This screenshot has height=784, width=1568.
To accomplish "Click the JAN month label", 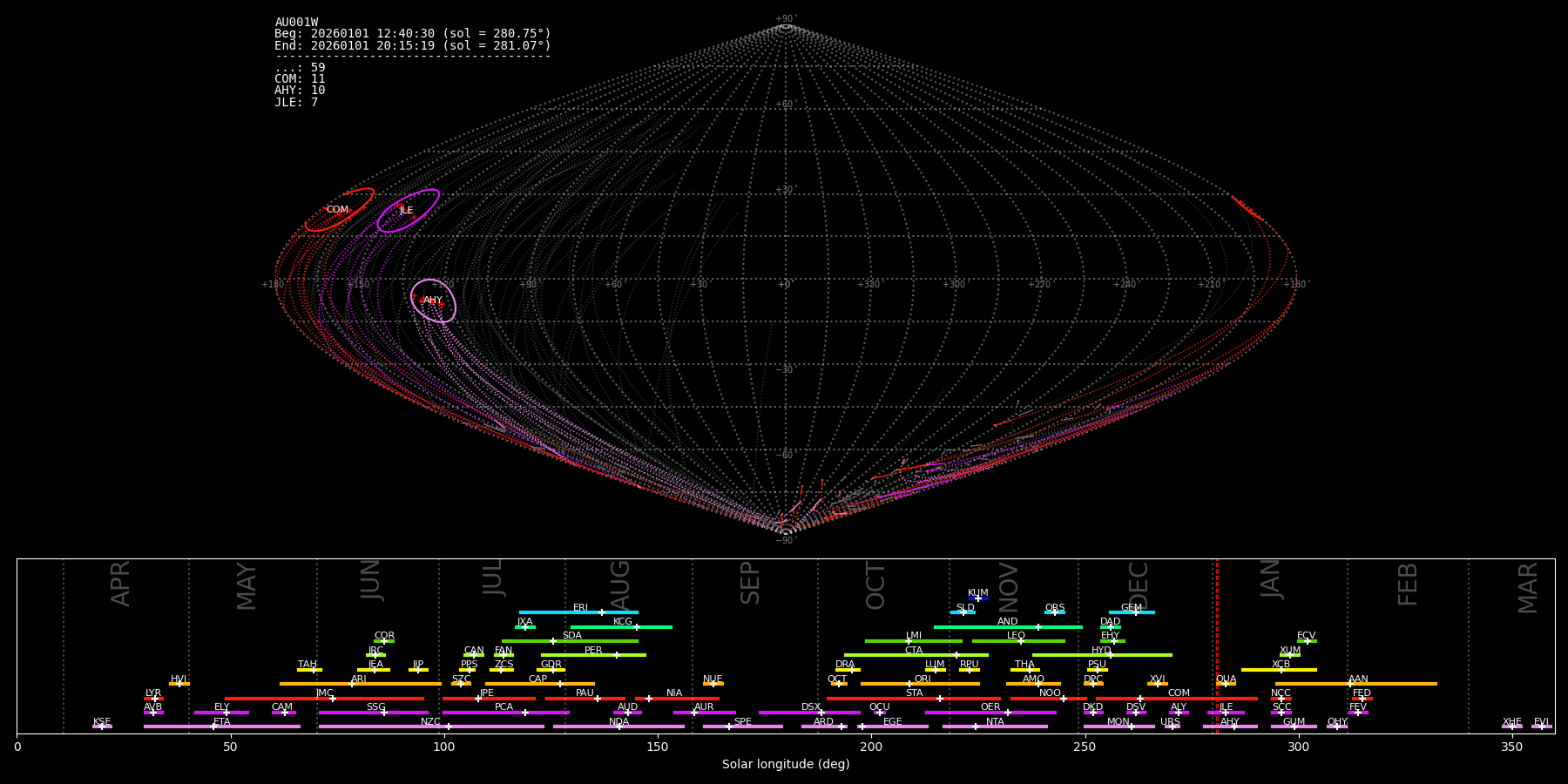I will point(1271,578).
